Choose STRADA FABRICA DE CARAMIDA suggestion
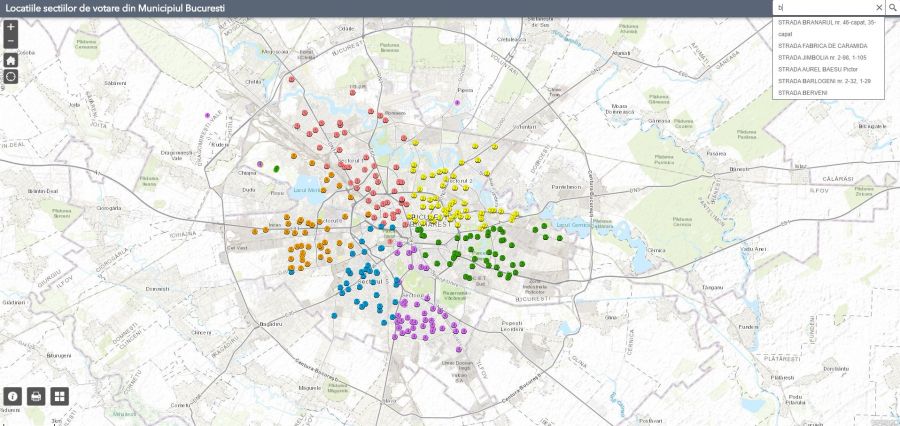The height and width of the screenshot is (426, 900). pyautogui.click(x=822, y=46)
